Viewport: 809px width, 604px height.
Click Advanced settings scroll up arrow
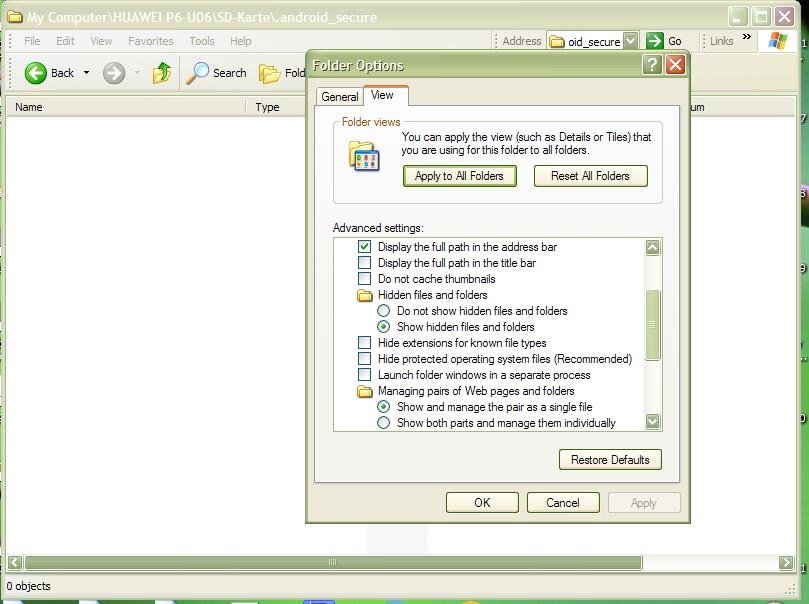point(652,248)
